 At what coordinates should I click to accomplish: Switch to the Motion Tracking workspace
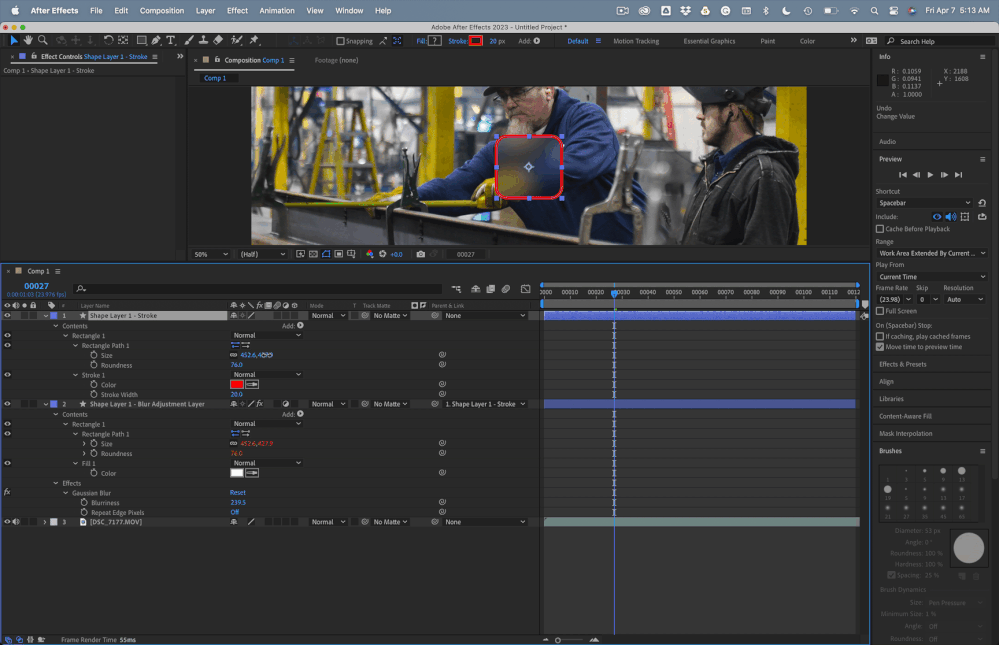pyautogui.click(x=636, y=41)
